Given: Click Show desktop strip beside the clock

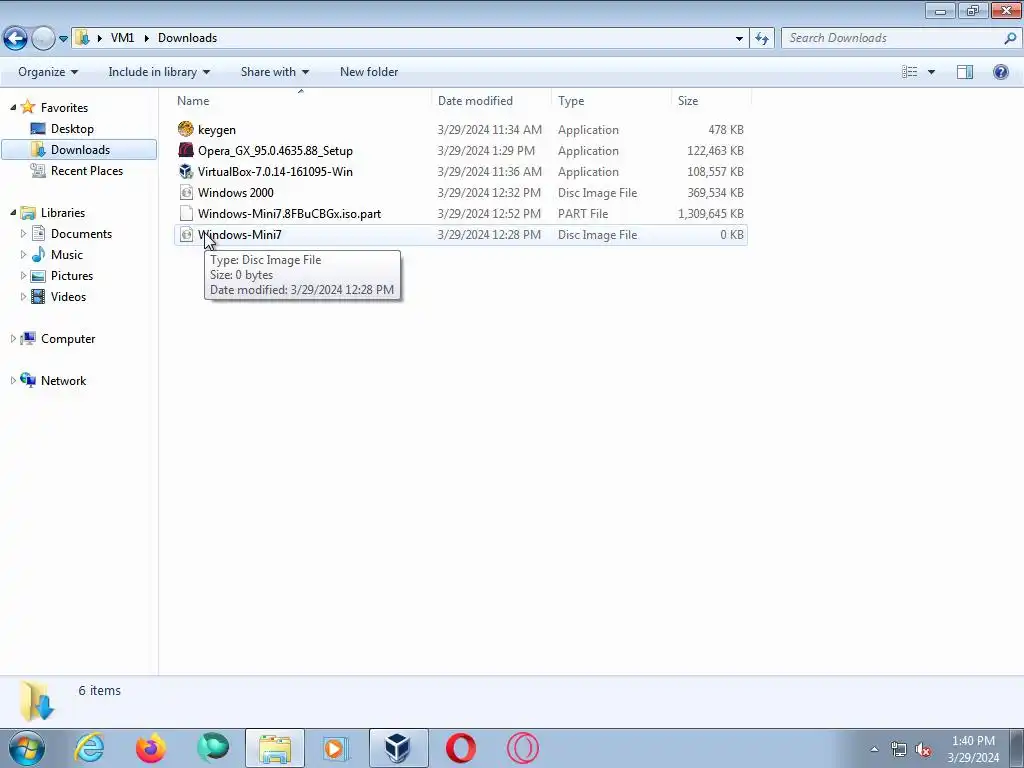Looking at the screenshot, I should 1017,748.
